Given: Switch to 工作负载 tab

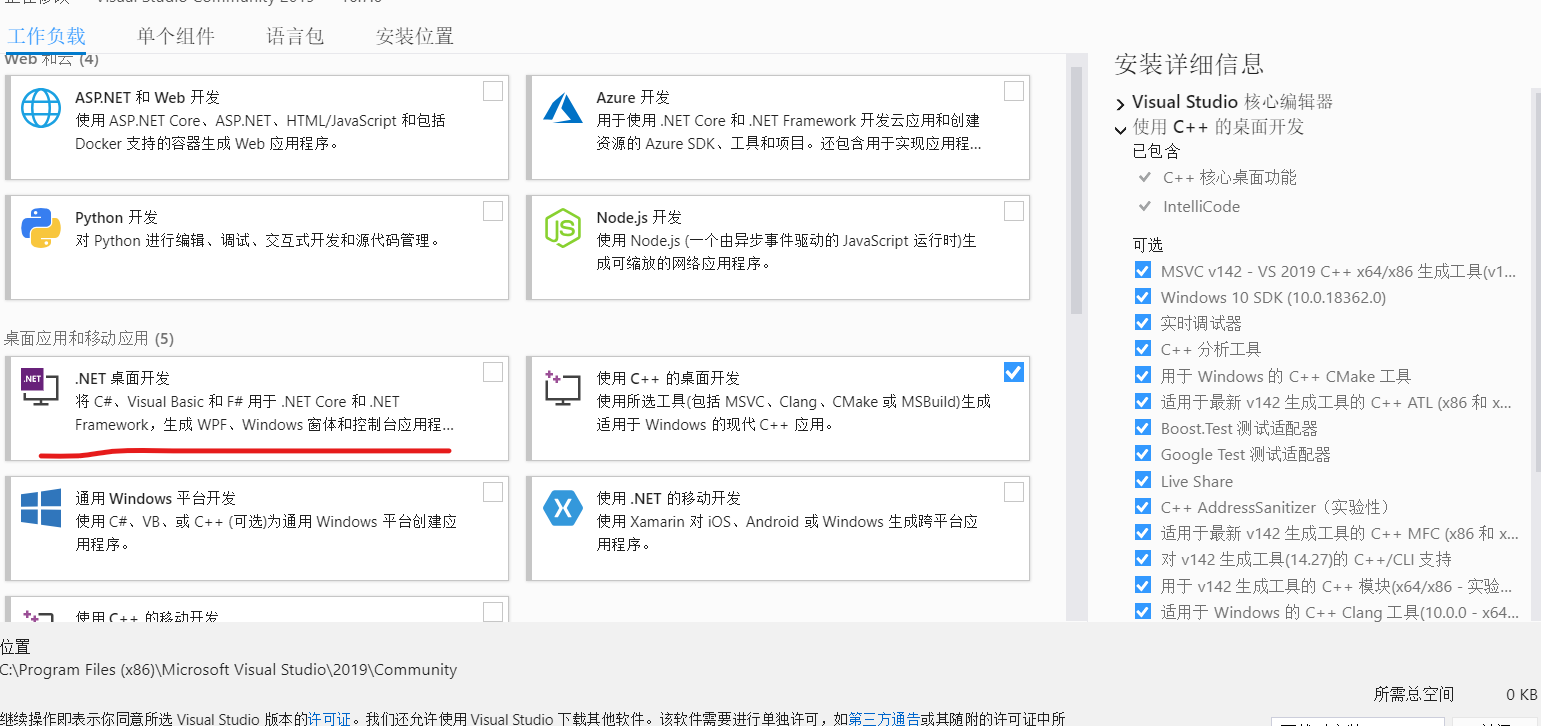Looking at the screenshot, I should click(x=47, y=36).
